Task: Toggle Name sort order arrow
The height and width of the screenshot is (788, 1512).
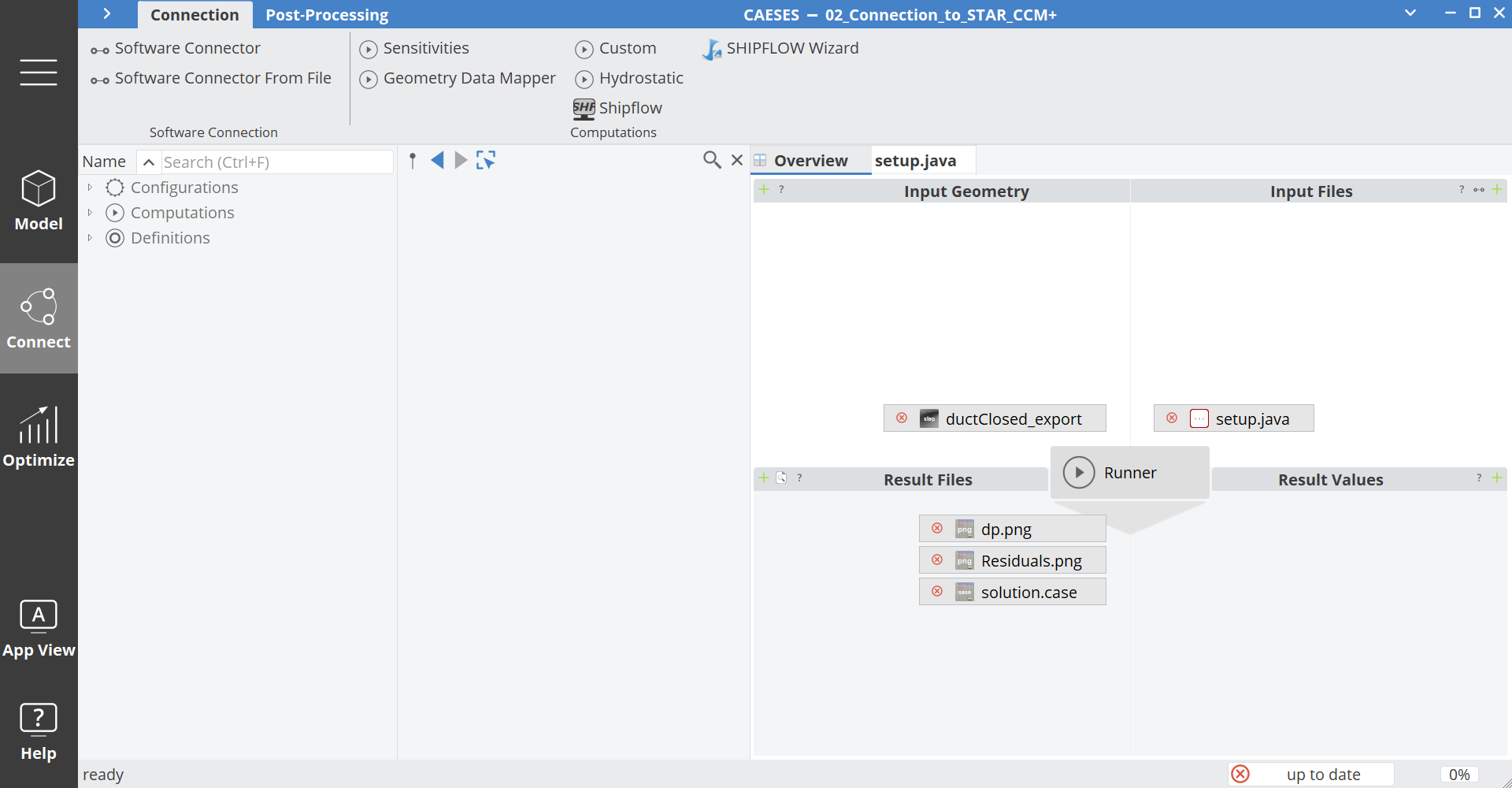Action: 148,162
